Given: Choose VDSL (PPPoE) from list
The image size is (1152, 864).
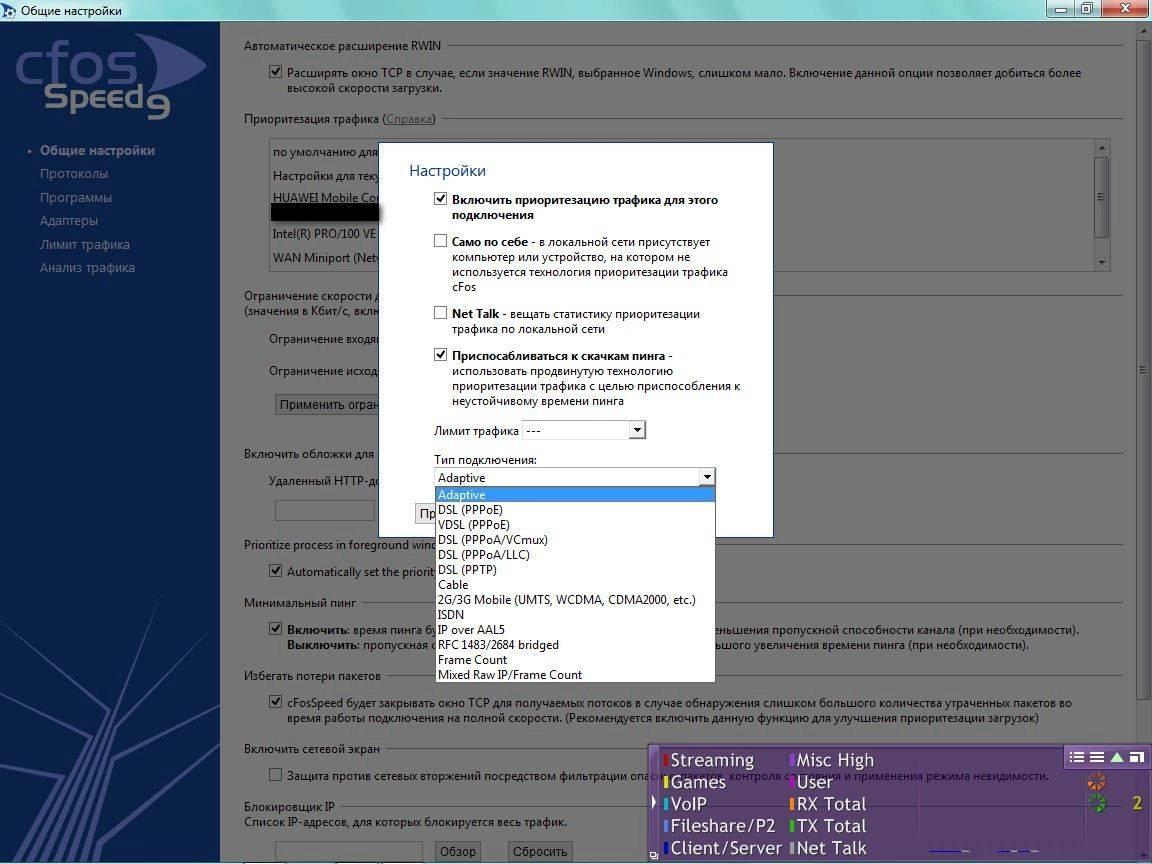Looking at the screenshot, I should 575,525.
